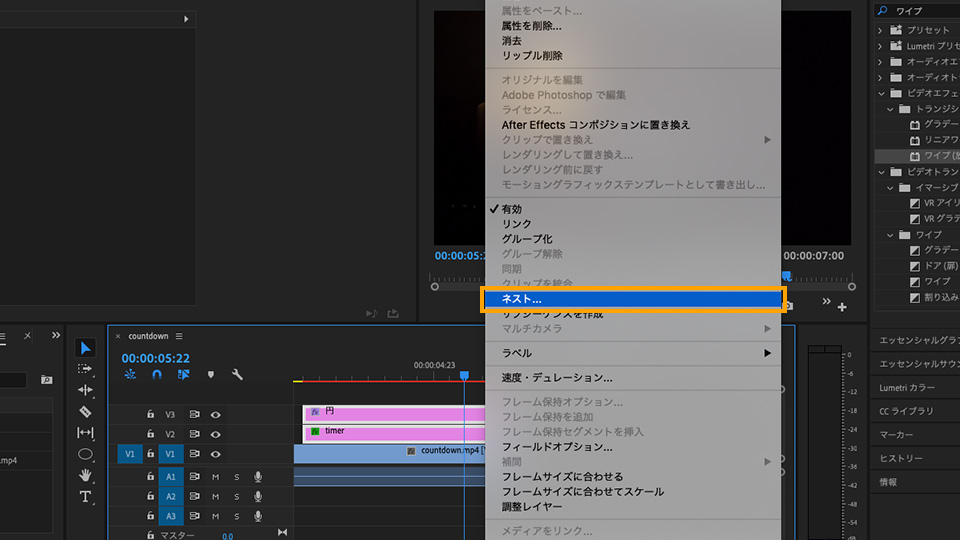Solo audio track A2

[x=237, y=497]
